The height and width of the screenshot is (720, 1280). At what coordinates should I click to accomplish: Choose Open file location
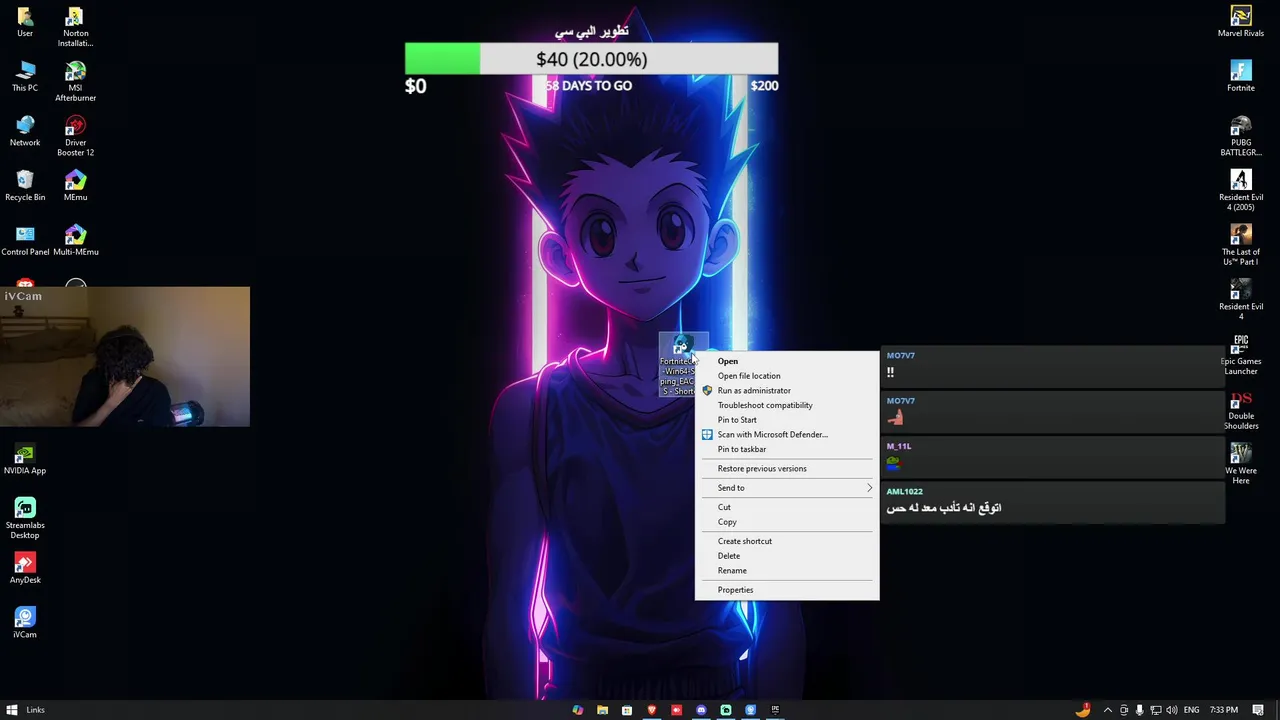[x=787, y=376]
